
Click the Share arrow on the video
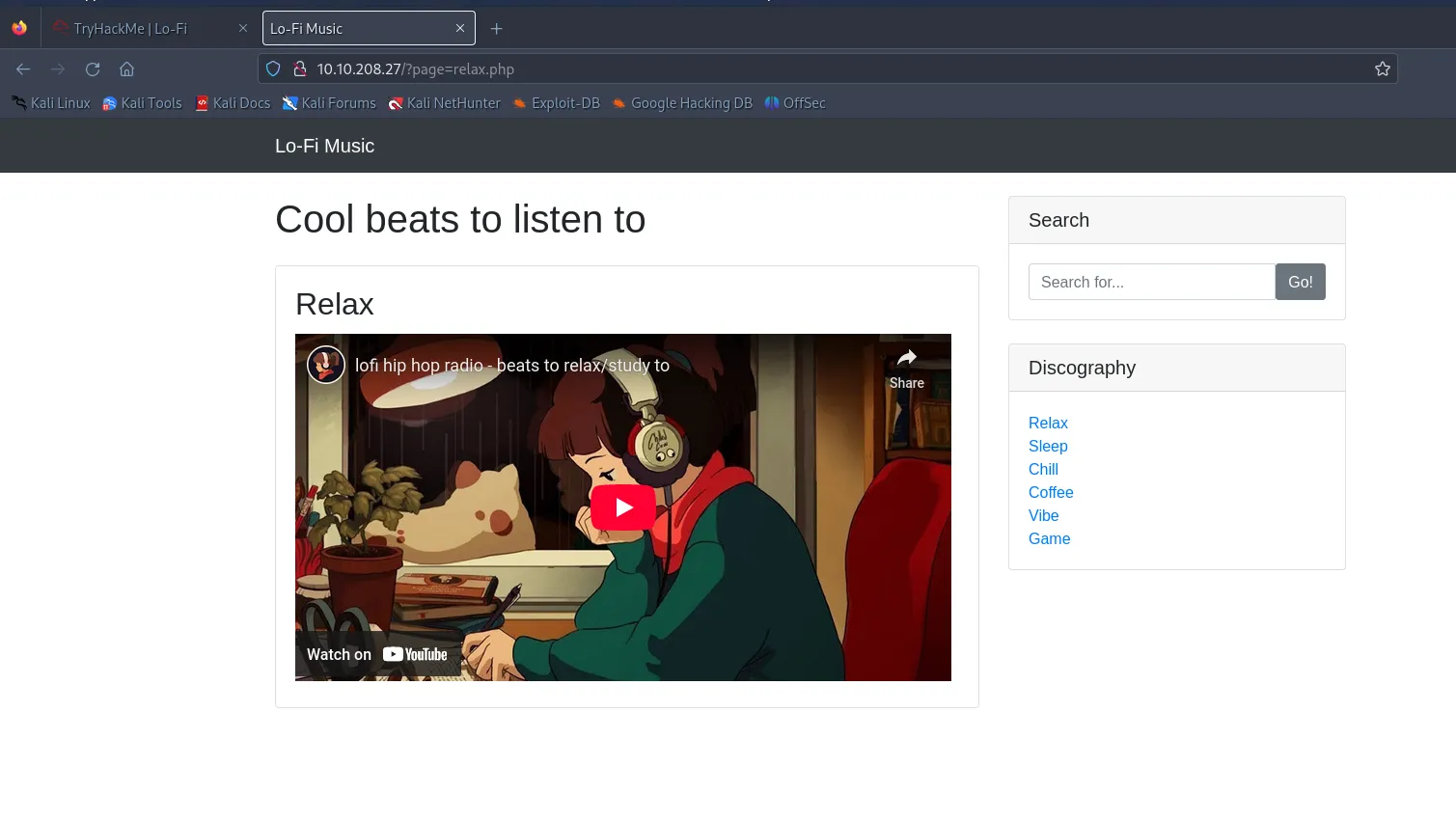tap(907, 369)
